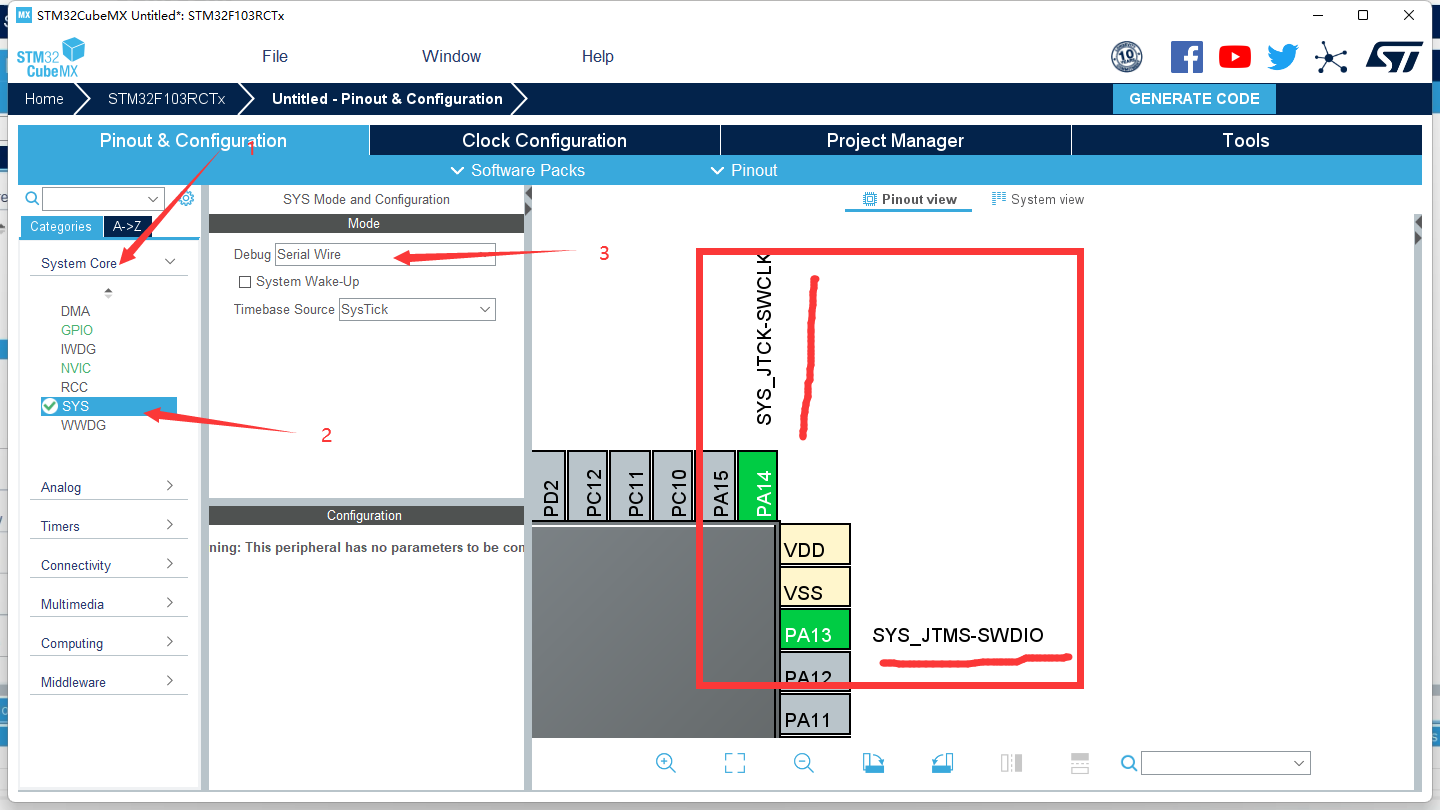Open the Pinout dropdown menu

pos(744,170)
